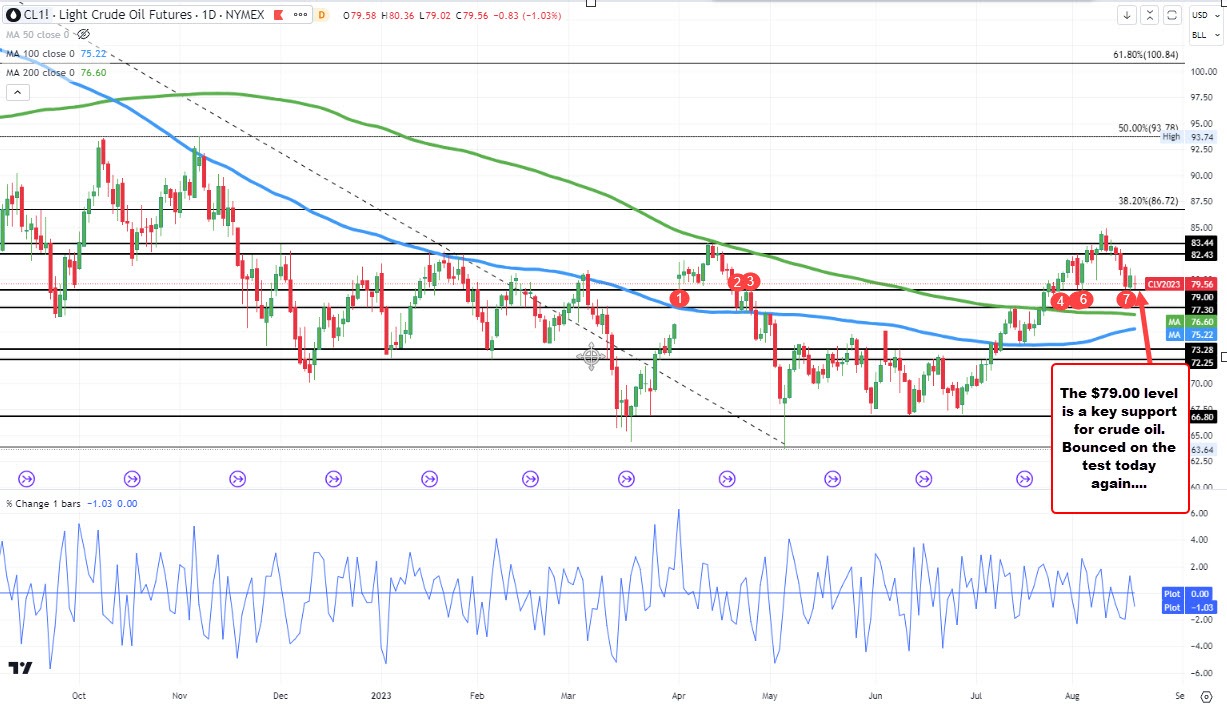
Task: Open the BLL unit dropdown
Action: tap(1203, 35)
